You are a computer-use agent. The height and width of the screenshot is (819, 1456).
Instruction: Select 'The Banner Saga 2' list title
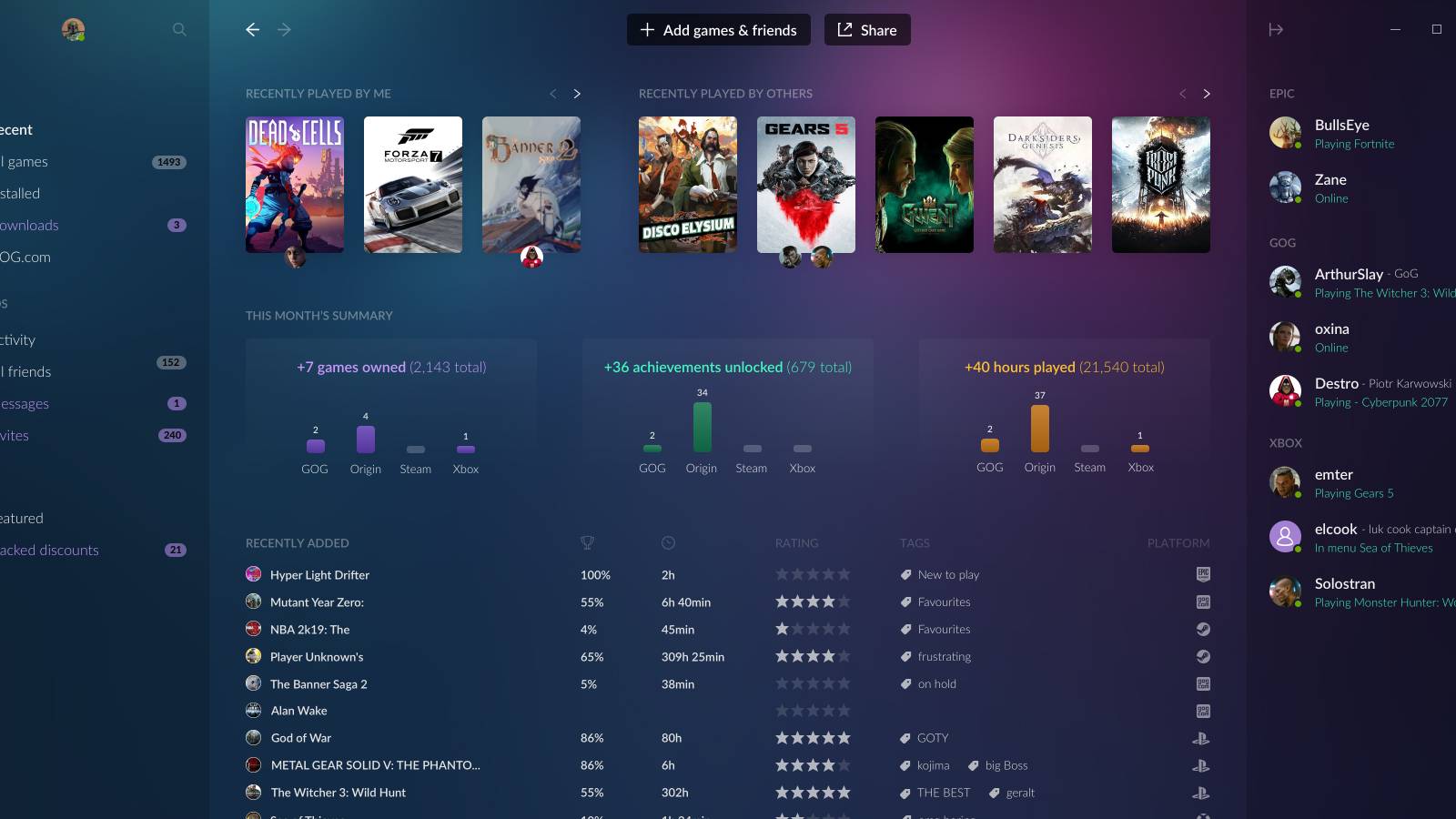(x=318, y=684)
